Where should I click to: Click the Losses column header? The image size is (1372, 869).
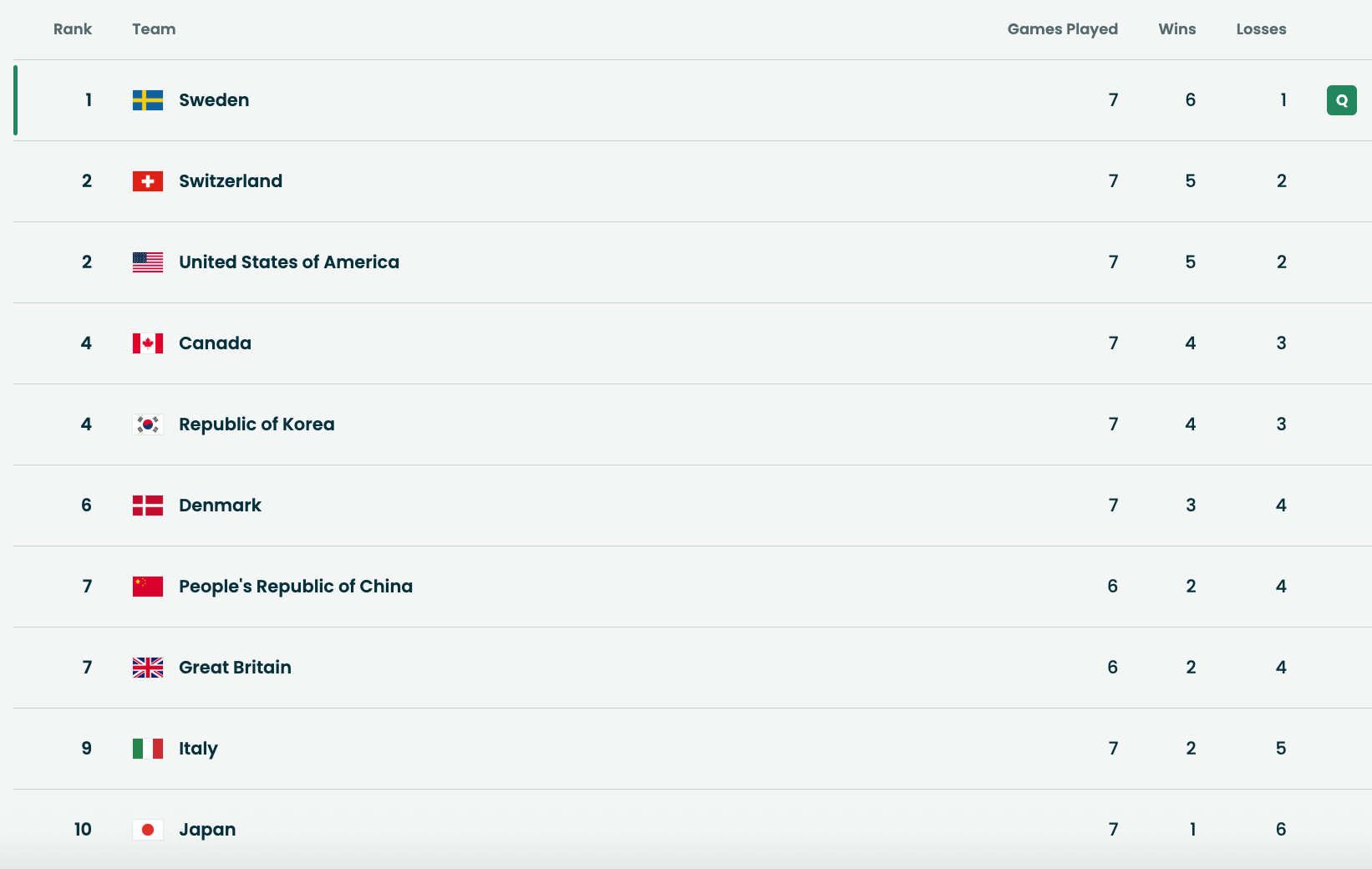coord(1261,29)
